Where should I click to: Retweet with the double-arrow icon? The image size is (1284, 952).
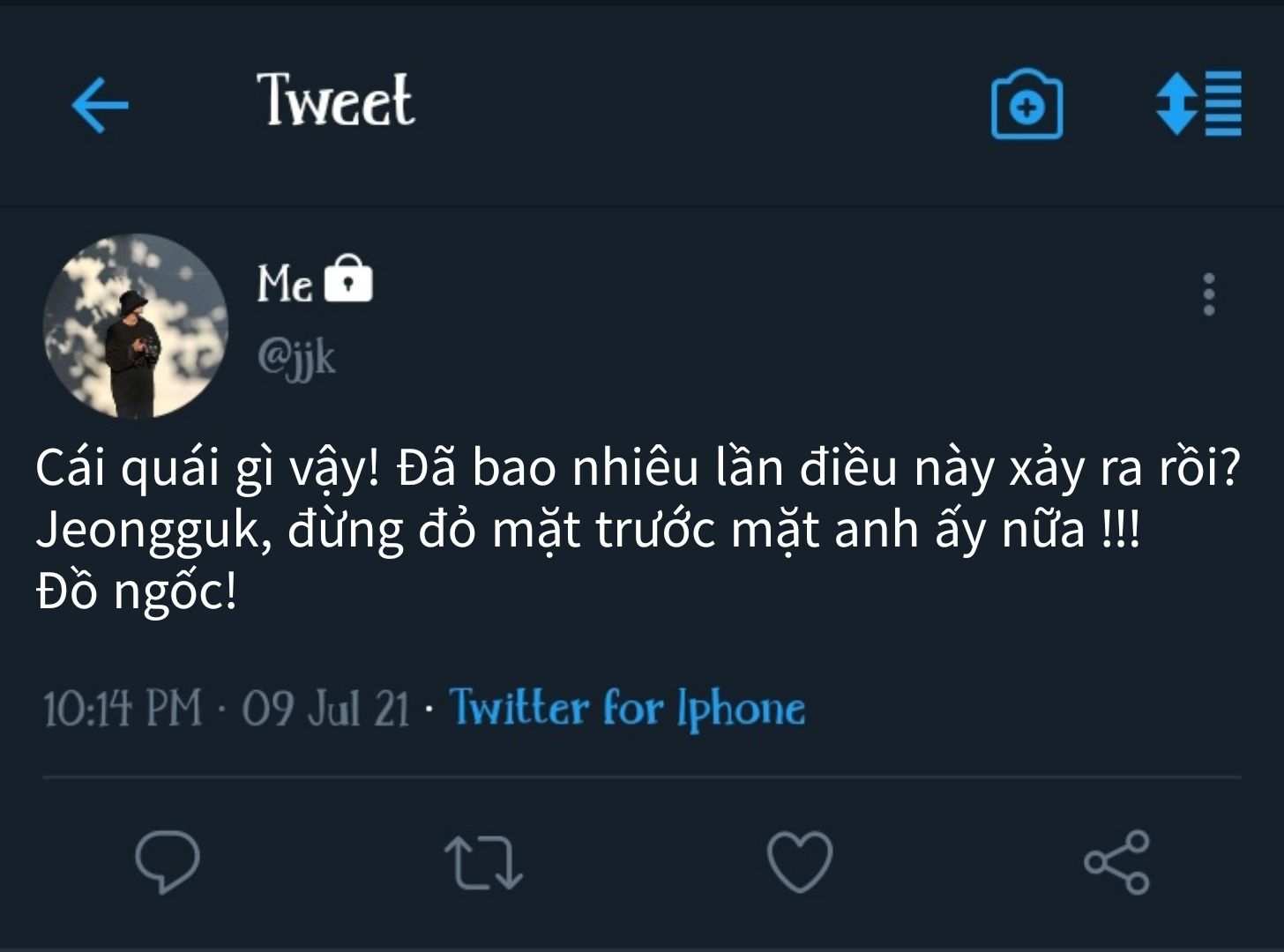click(483, 861)
